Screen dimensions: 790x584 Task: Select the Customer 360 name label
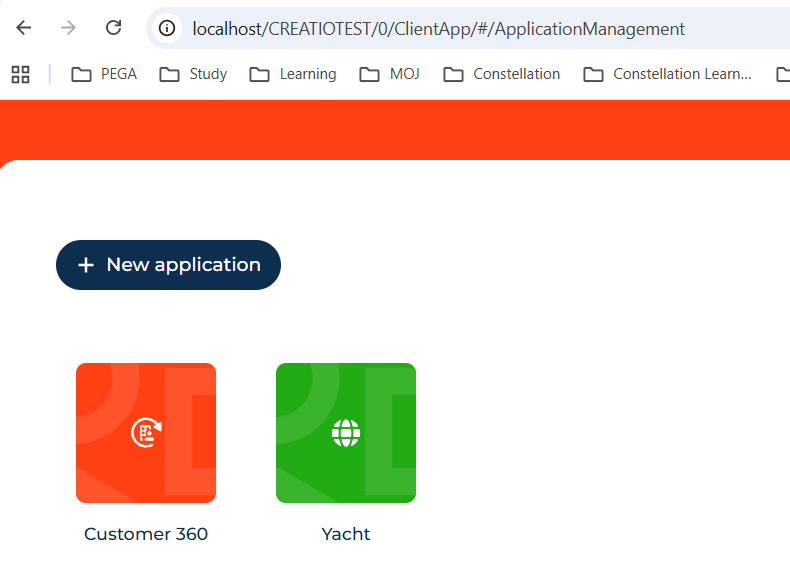(x=146, y=534)
